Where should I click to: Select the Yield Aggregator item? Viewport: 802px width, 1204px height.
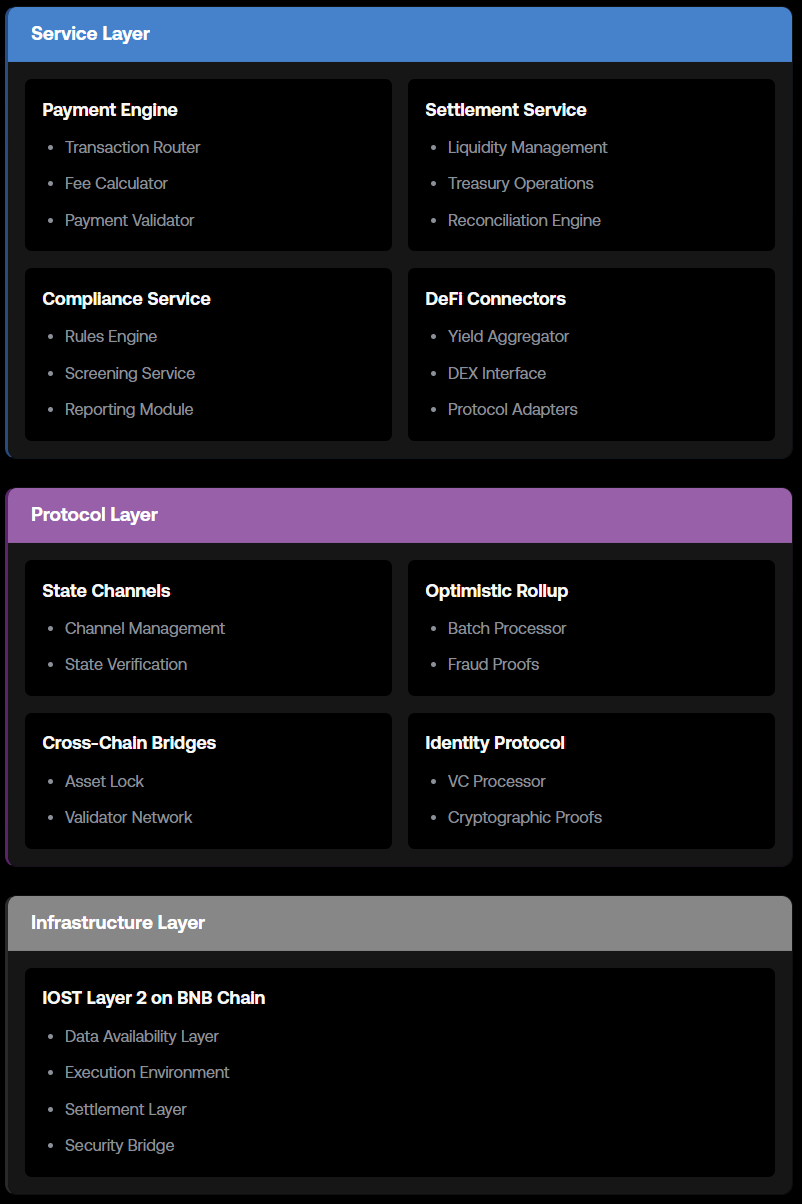pos(508,336)
